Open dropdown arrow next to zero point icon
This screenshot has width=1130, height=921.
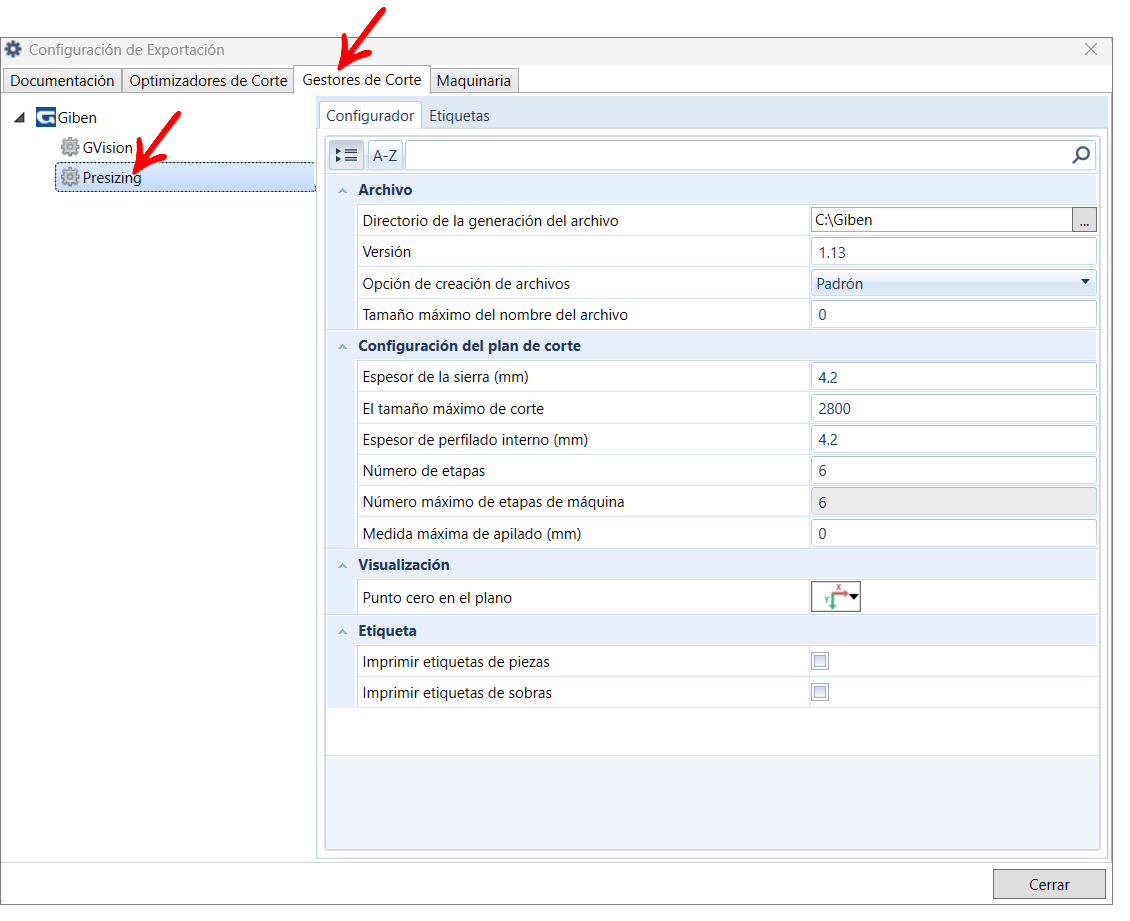click(854, 597)
